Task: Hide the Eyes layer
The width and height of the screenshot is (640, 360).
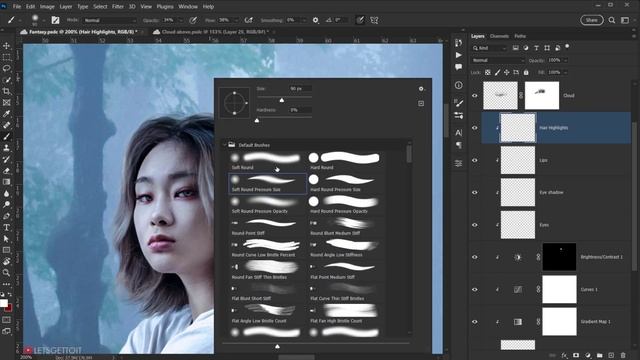Action: (x=475, y=225)
